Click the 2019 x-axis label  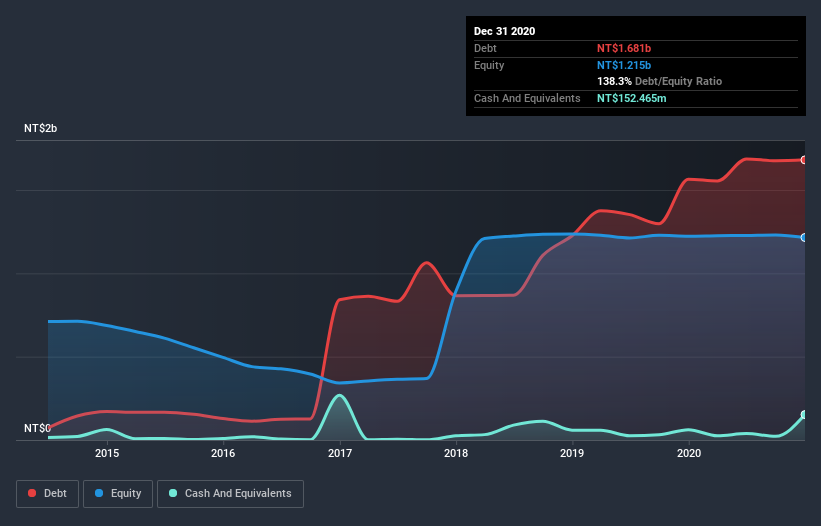pos(572,453)
